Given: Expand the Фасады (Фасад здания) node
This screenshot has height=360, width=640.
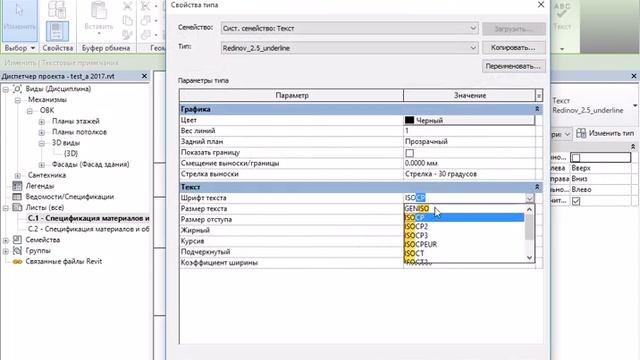Looking at the screenshot, I should pos(42,164).
